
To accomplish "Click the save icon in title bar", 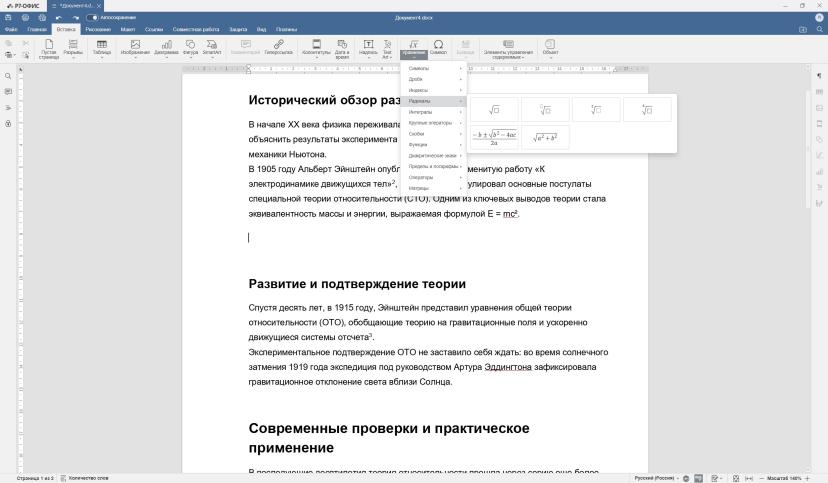I will click(x=8, y=17).
